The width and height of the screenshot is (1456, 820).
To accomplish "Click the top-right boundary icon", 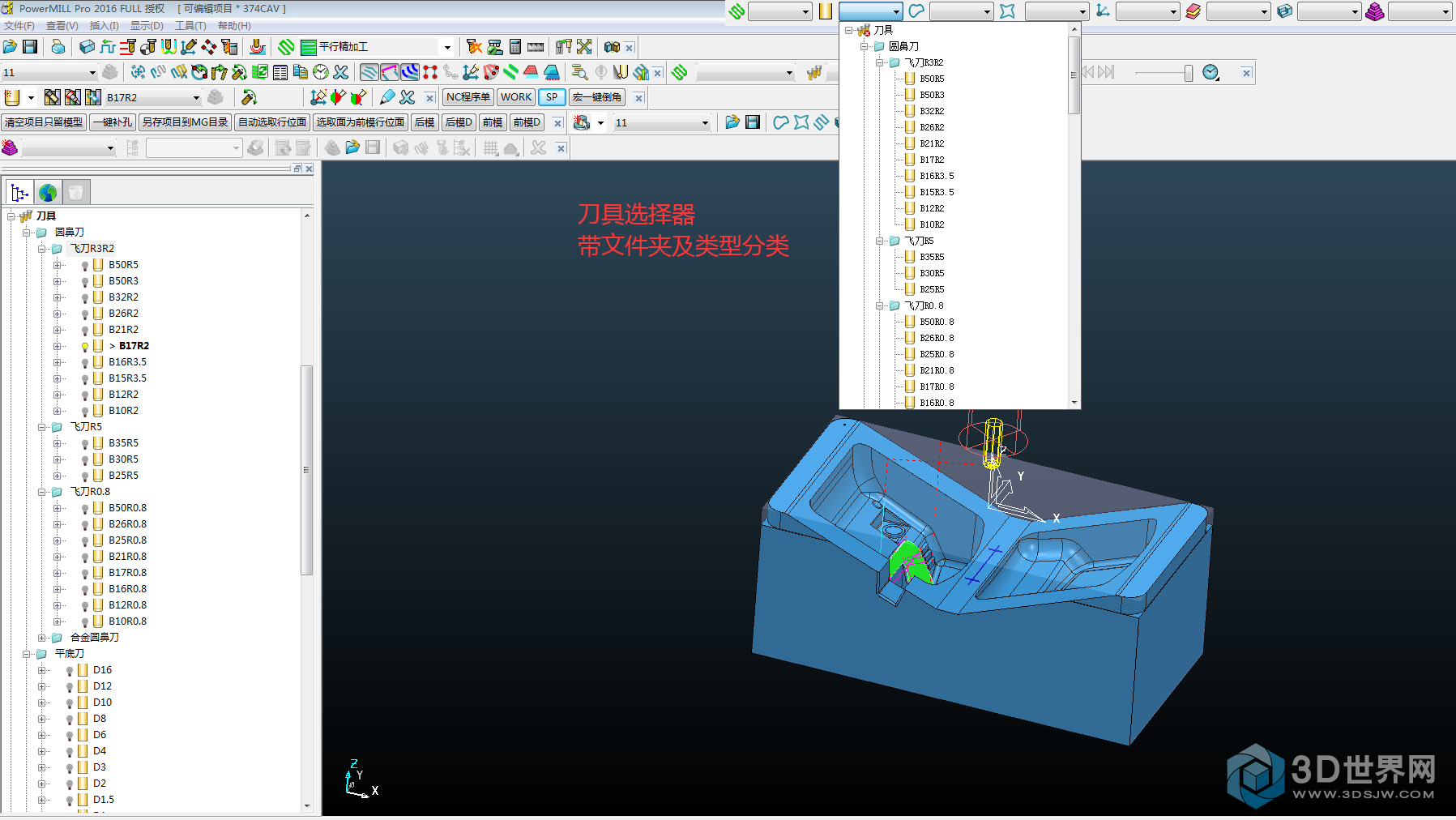I will (x=916, y=11).
